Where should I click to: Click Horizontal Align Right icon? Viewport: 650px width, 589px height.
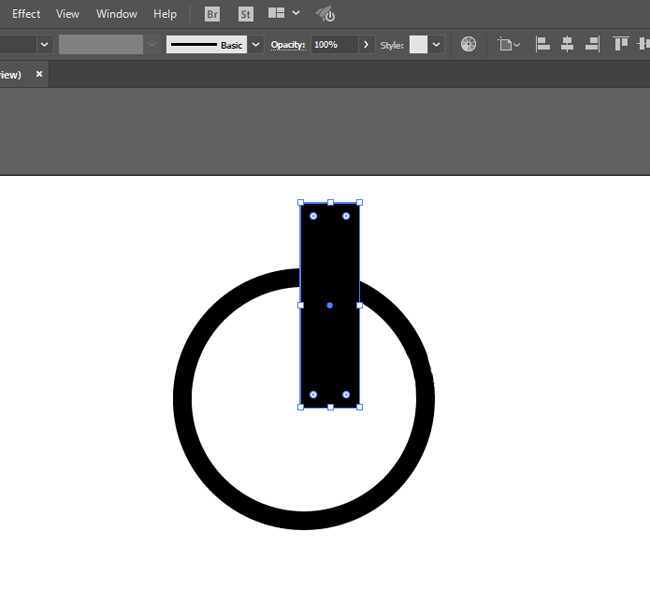592,45
